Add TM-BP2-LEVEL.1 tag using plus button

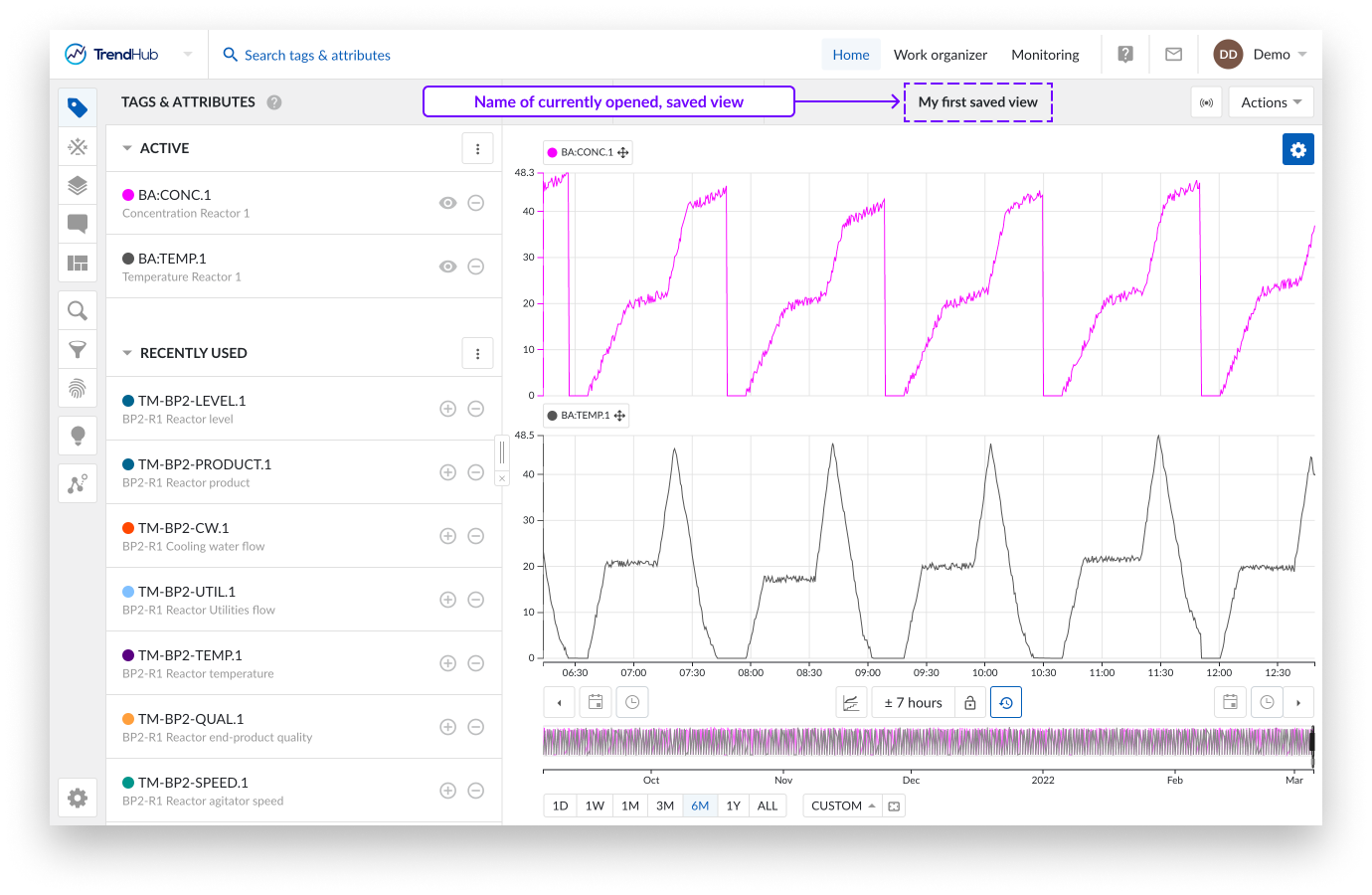coord(448,409)
